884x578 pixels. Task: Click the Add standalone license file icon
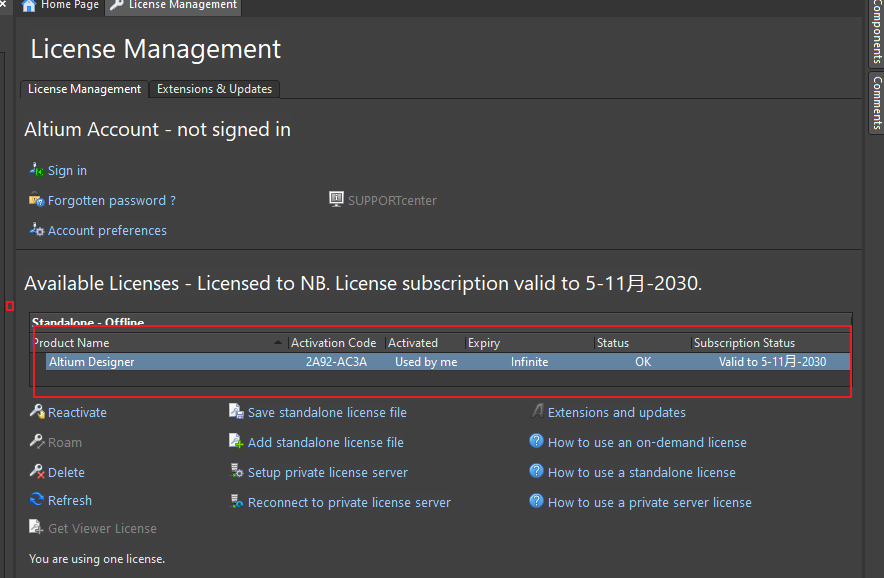click(x=236, y=441)
